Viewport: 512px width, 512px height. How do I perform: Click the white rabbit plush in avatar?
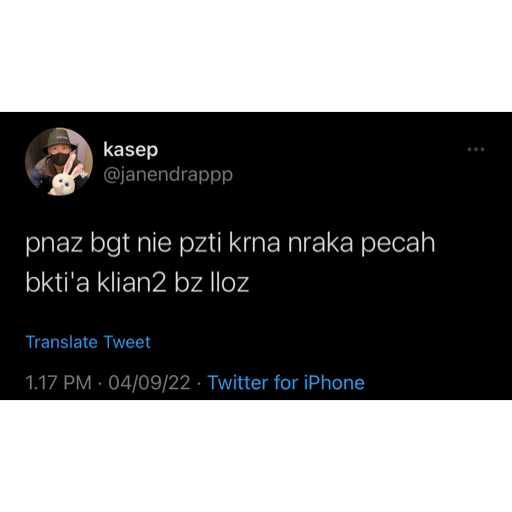67,177
